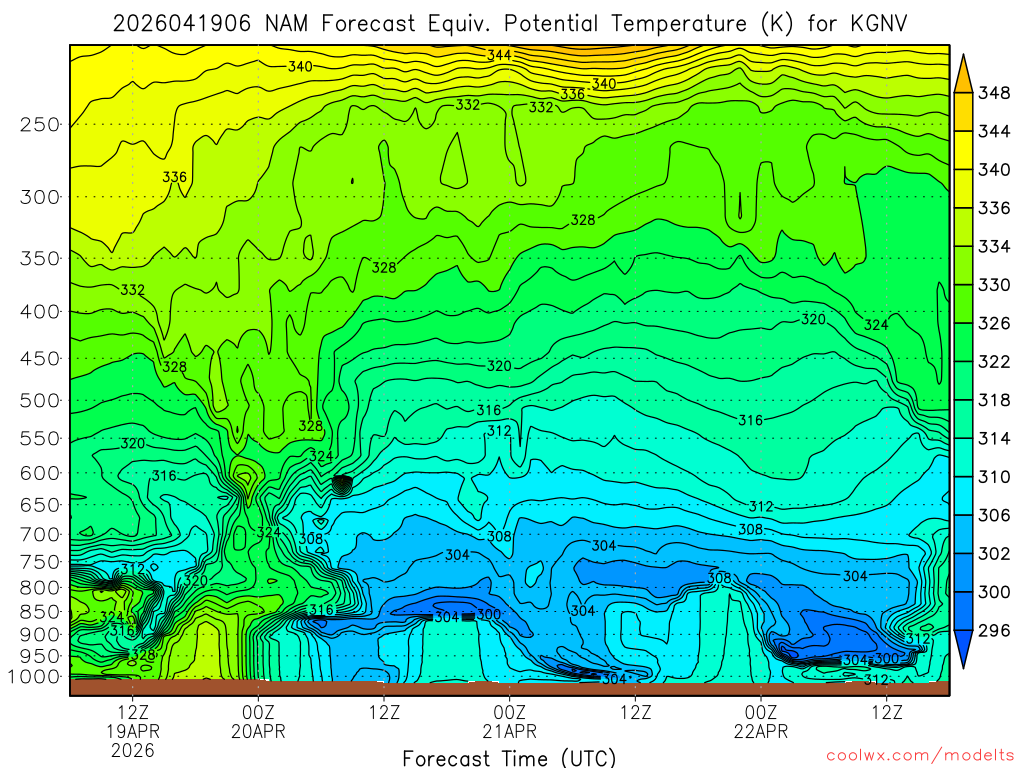
Task: Click the colorbar legend value 314
Action: (x=994, y=438)
